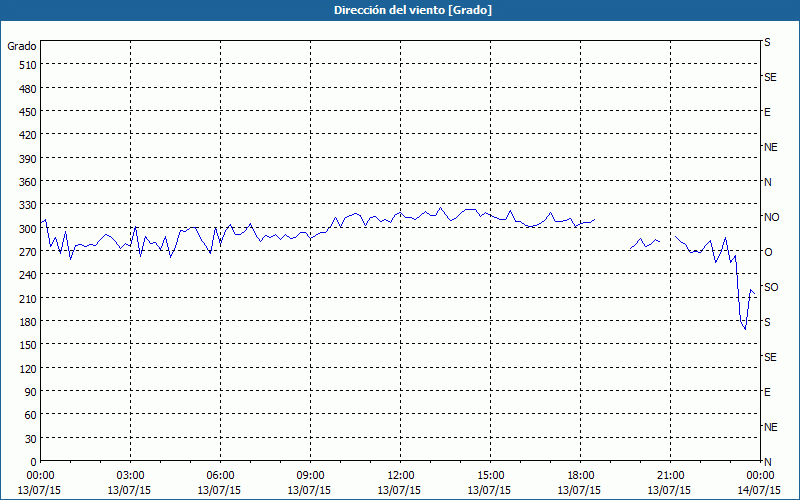Select the 06:00 time label
Image resolution: width=800 pixels, height=500 pixels.
[220, 476]
